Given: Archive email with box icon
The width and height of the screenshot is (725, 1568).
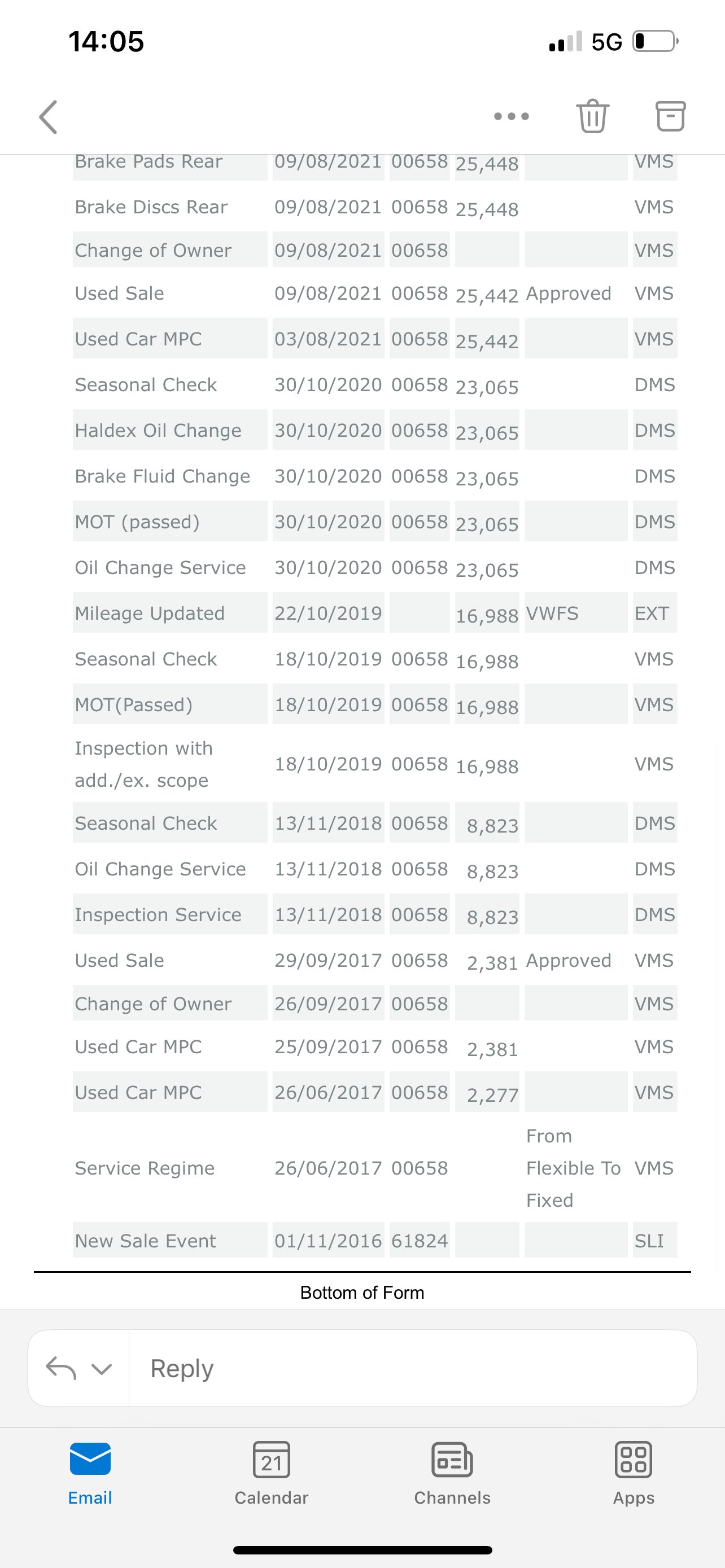Looking at the screenshot, I should (670, 116).
